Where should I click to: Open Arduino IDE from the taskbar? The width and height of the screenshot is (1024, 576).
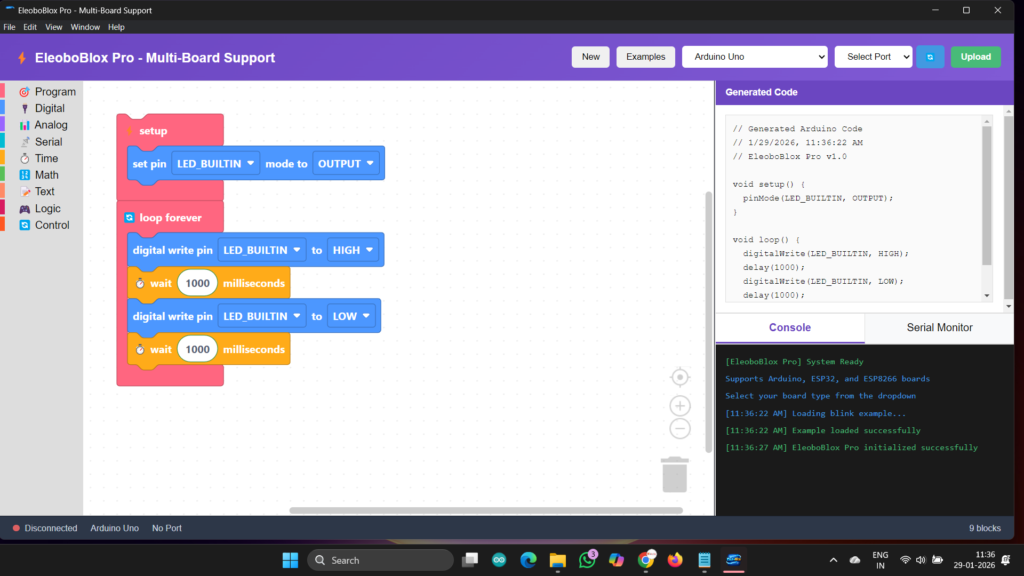[x=499, y=560]
